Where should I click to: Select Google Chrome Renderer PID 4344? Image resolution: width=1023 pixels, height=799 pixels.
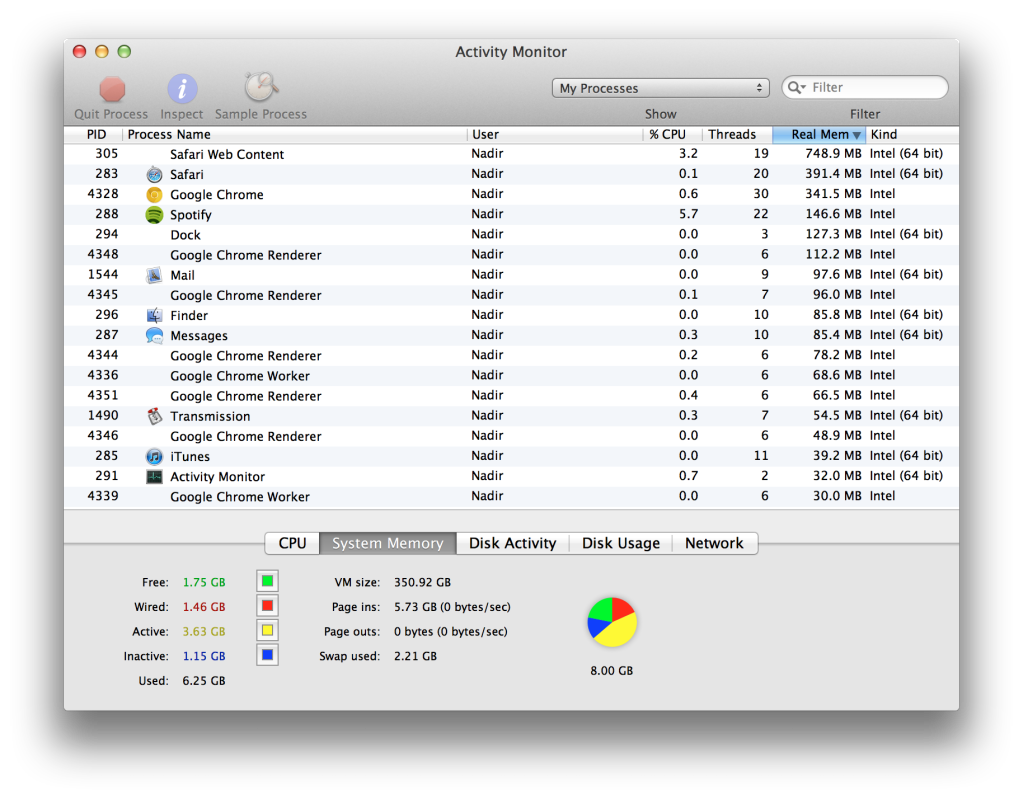click(512, 355)
